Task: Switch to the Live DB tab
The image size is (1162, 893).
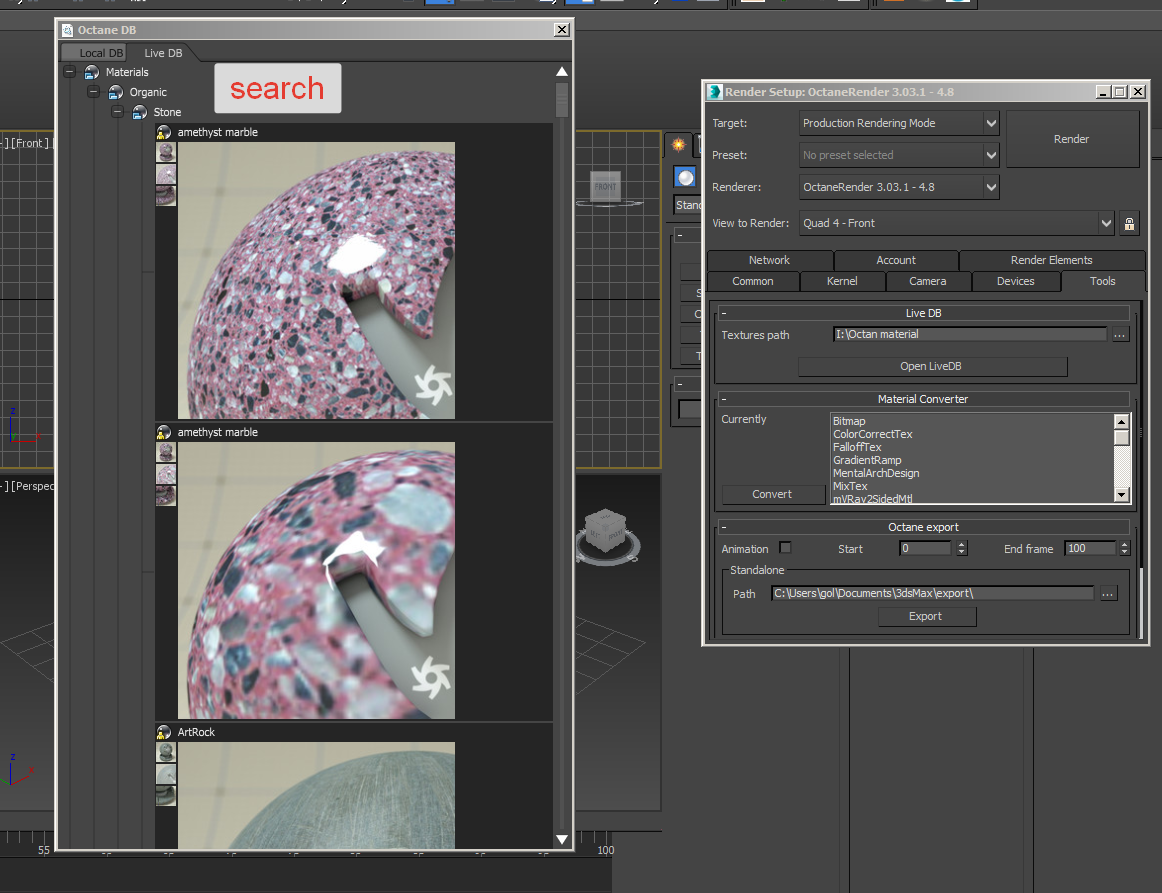Action: [163, 53]
